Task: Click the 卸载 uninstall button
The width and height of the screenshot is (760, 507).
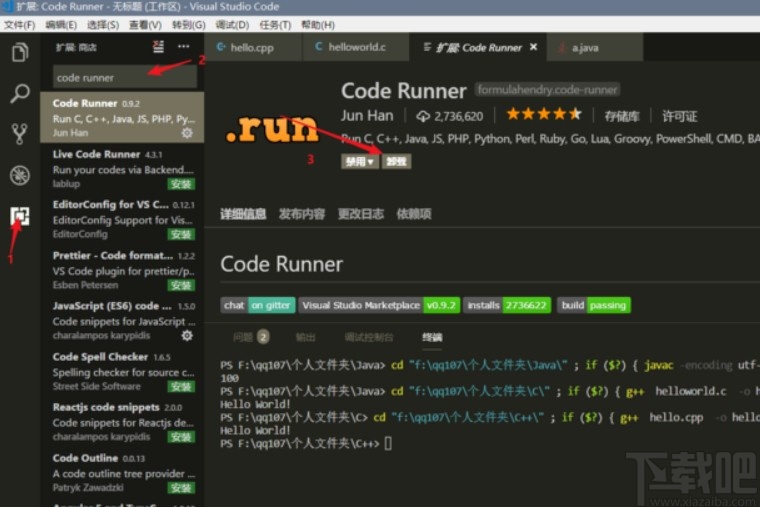Action: coord(396,161)
